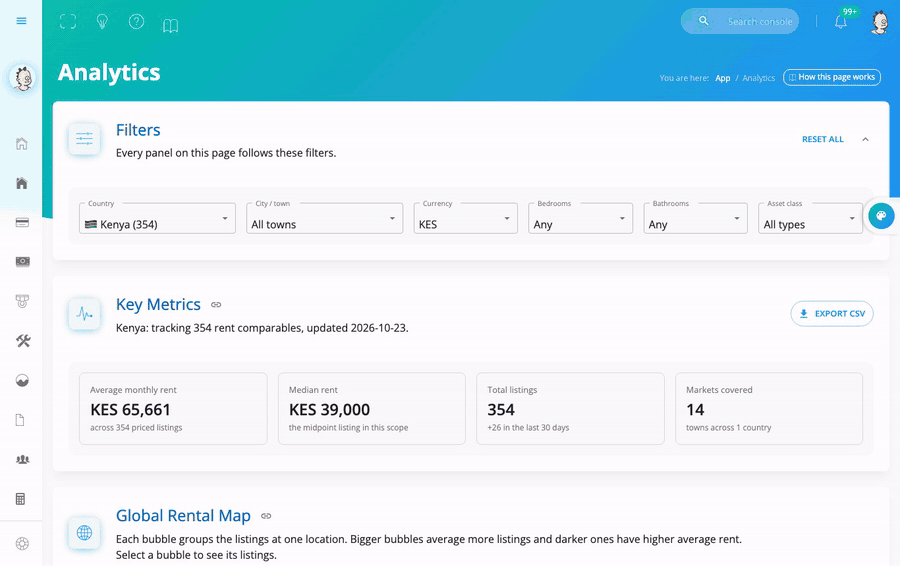
Task: Click the search magnifier icon
Action: click(x=703, y=21)
